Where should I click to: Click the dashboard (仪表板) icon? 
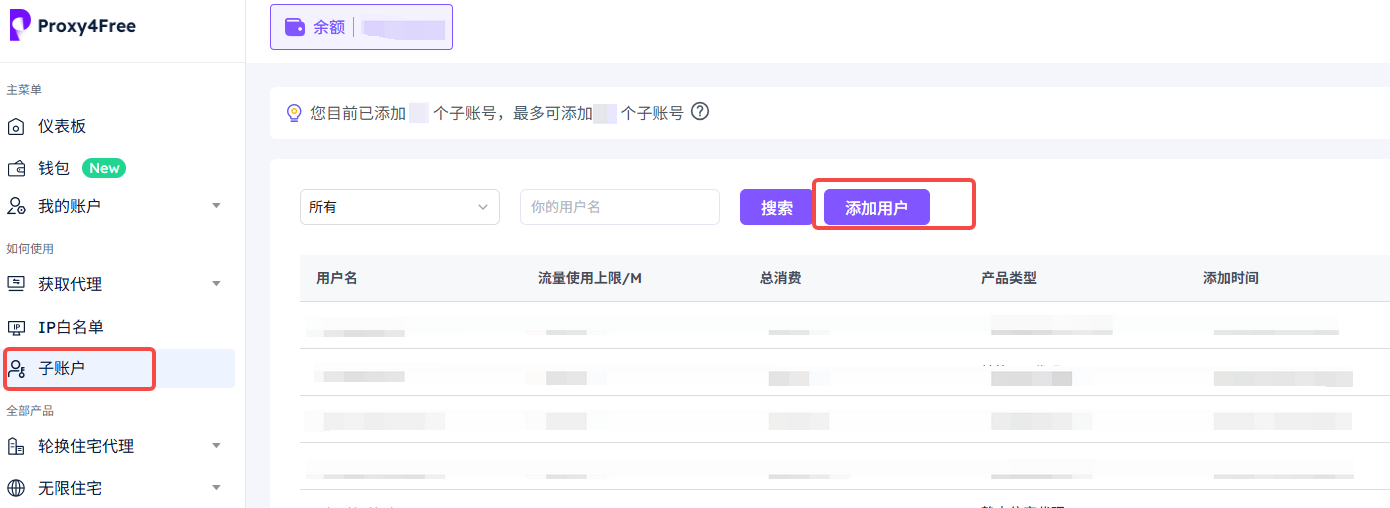tap(16, 127)
